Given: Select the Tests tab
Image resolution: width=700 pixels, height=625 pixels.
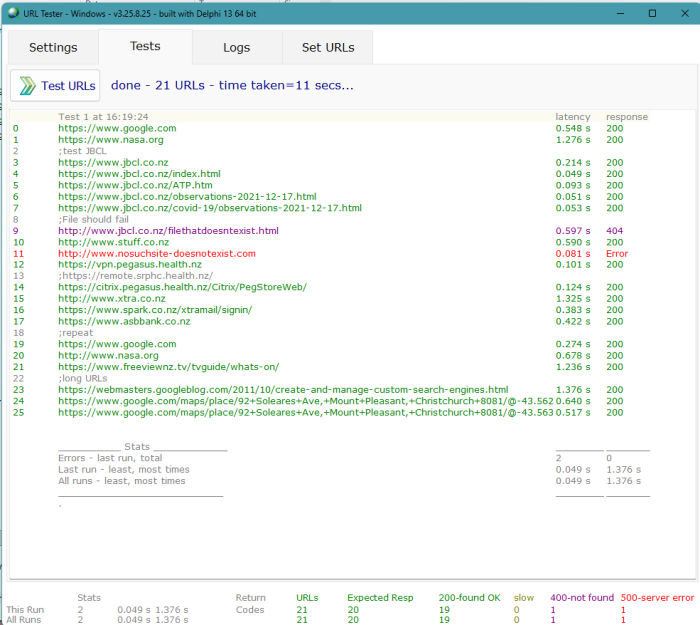Looking at the screenshot, I should click(x=145, y=47).
